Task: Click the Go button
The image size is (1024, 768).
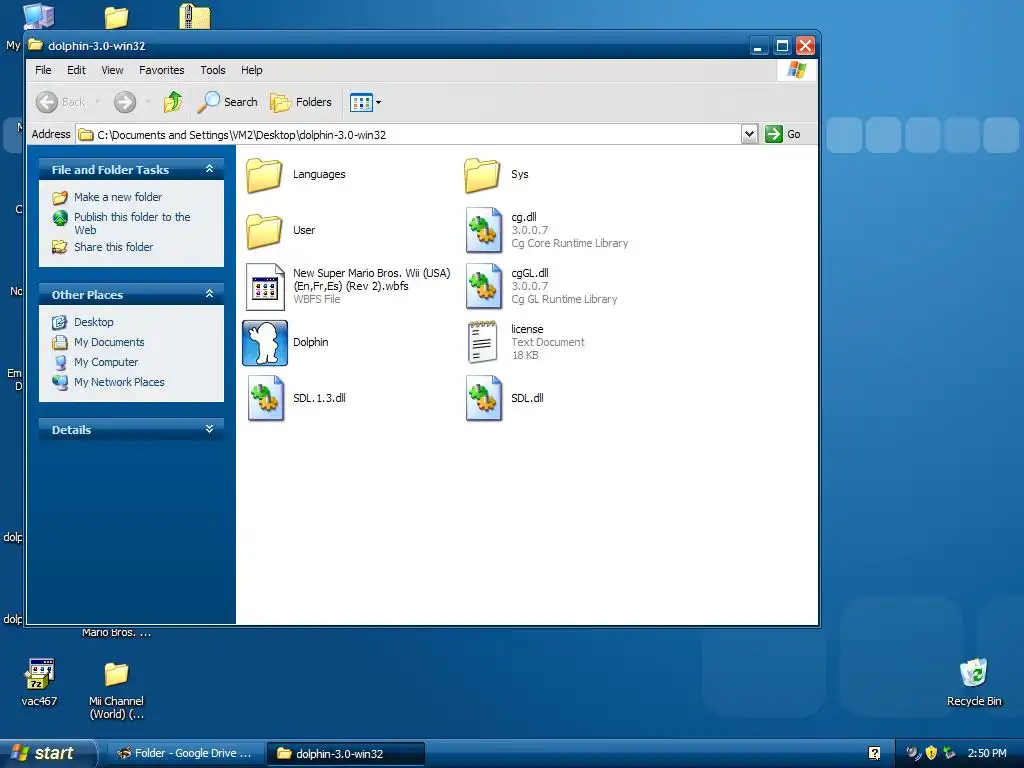Action: point(783,134)
